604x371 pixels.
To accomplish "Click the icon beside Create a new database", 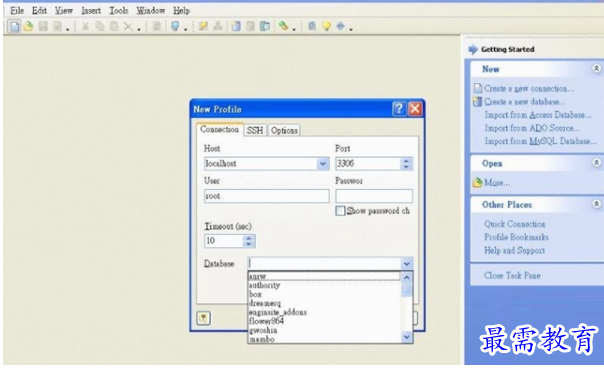I will (x=478, y=102).
